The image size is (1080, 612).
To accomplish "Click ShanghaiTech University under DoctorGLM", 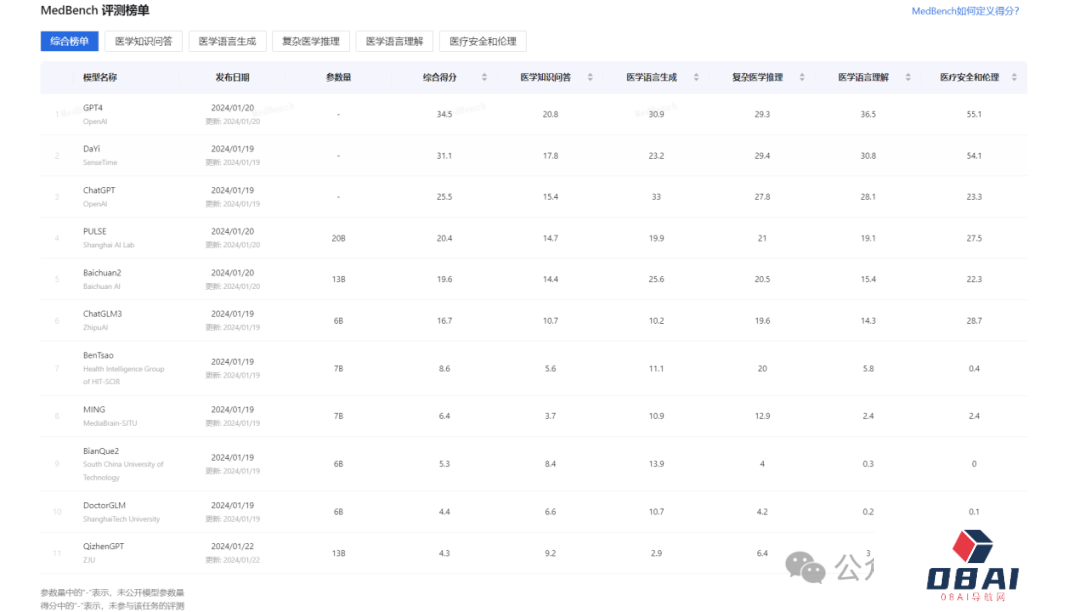I will point(121,519).
